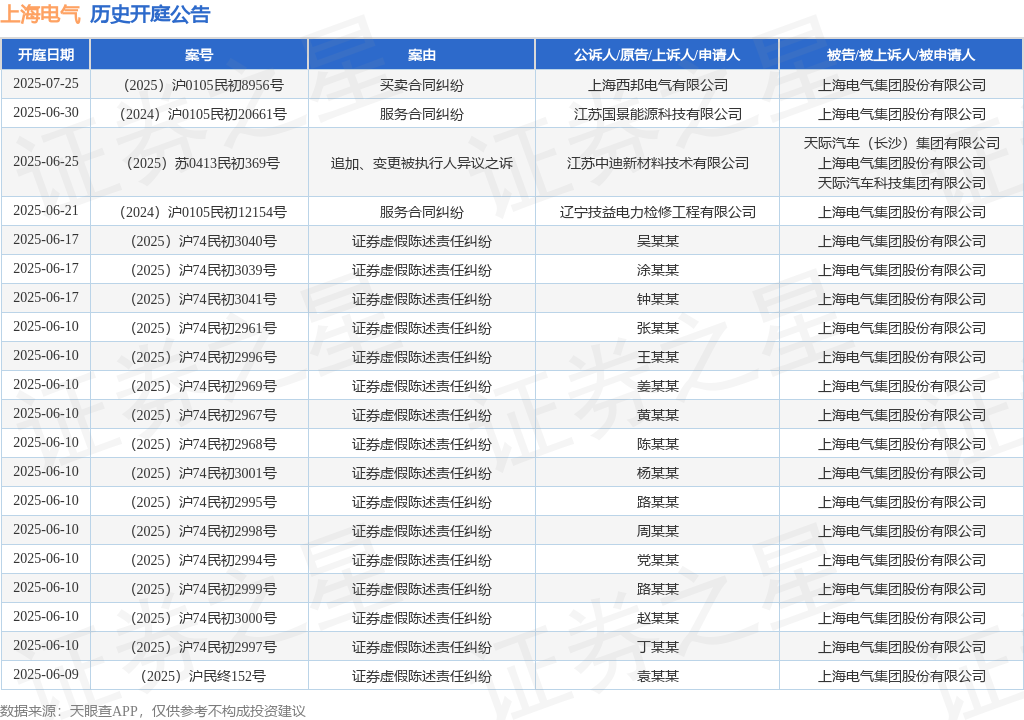Click the 追加、变更被执行人异议之诉 cell
1024x720 pixels.
tap(422, 163)
